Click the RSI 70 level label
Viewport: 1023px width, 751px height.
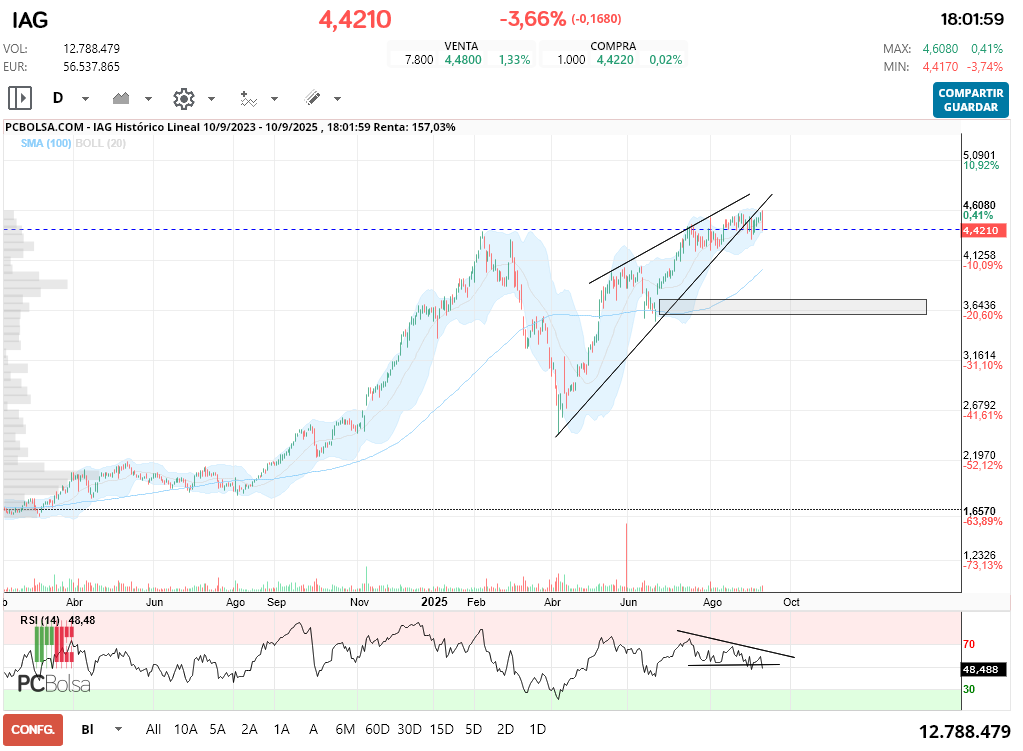point(969,645)
